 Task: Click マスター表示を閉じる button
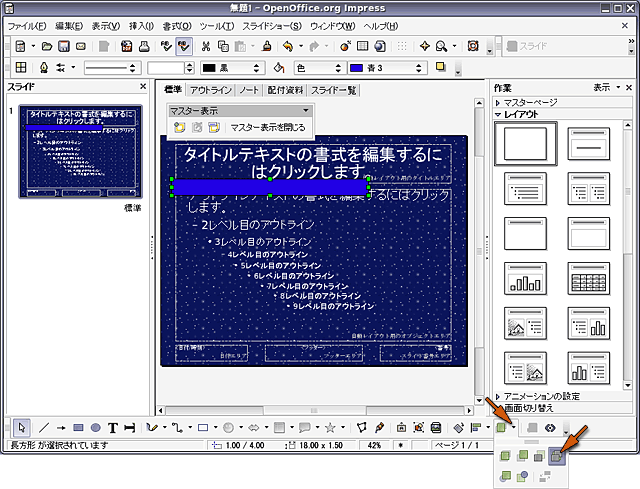click(268, 127)
